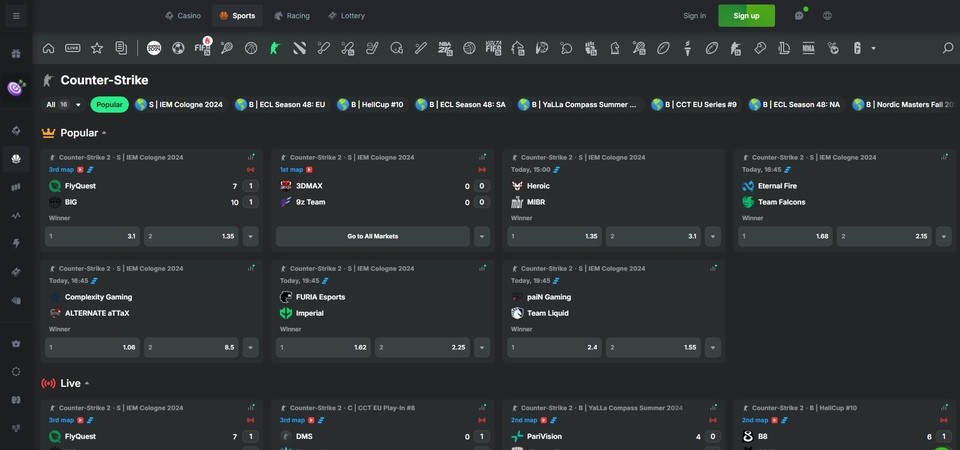This screenshot has width=960, height=450.
Task: Expand more markets on FURIA vs Imperial card
Action: point(482,347)
